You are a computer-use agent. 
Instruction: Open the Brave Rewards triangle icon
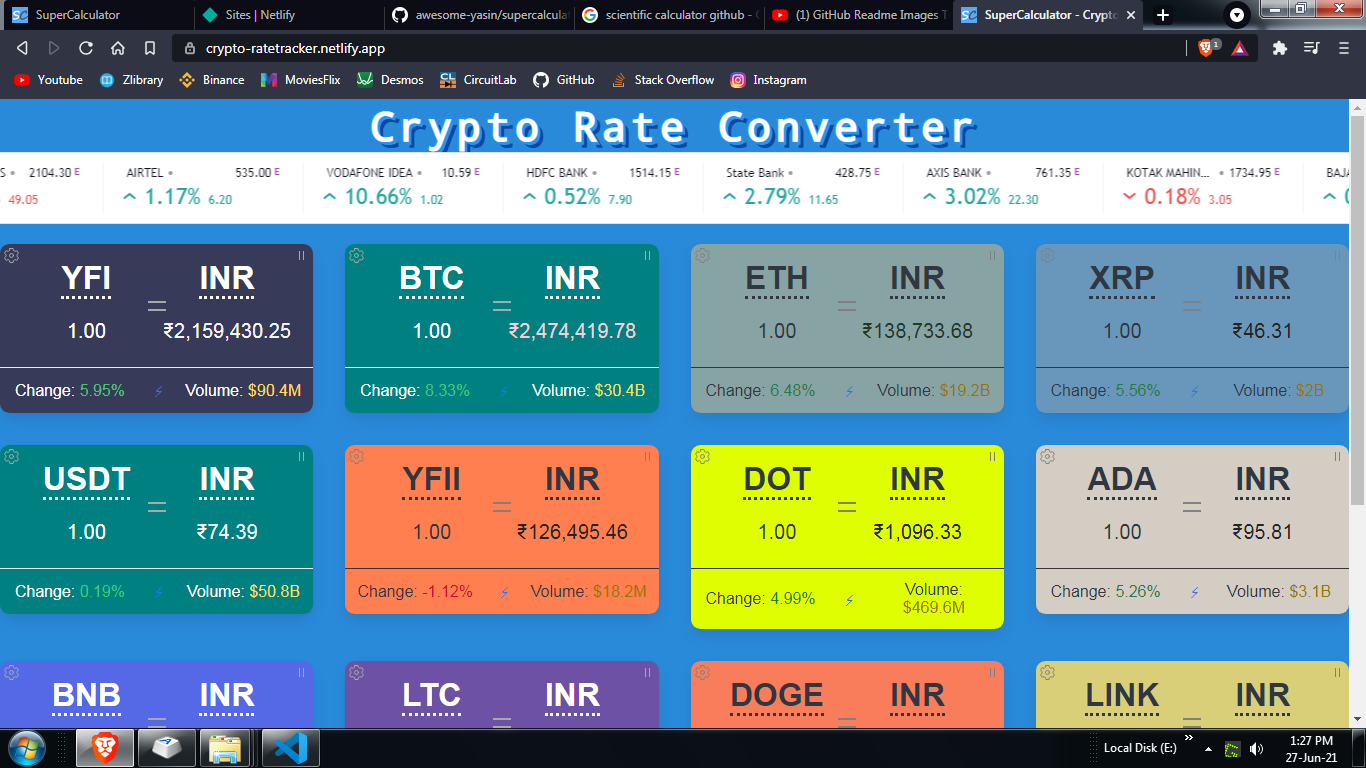pos(1239,48)
